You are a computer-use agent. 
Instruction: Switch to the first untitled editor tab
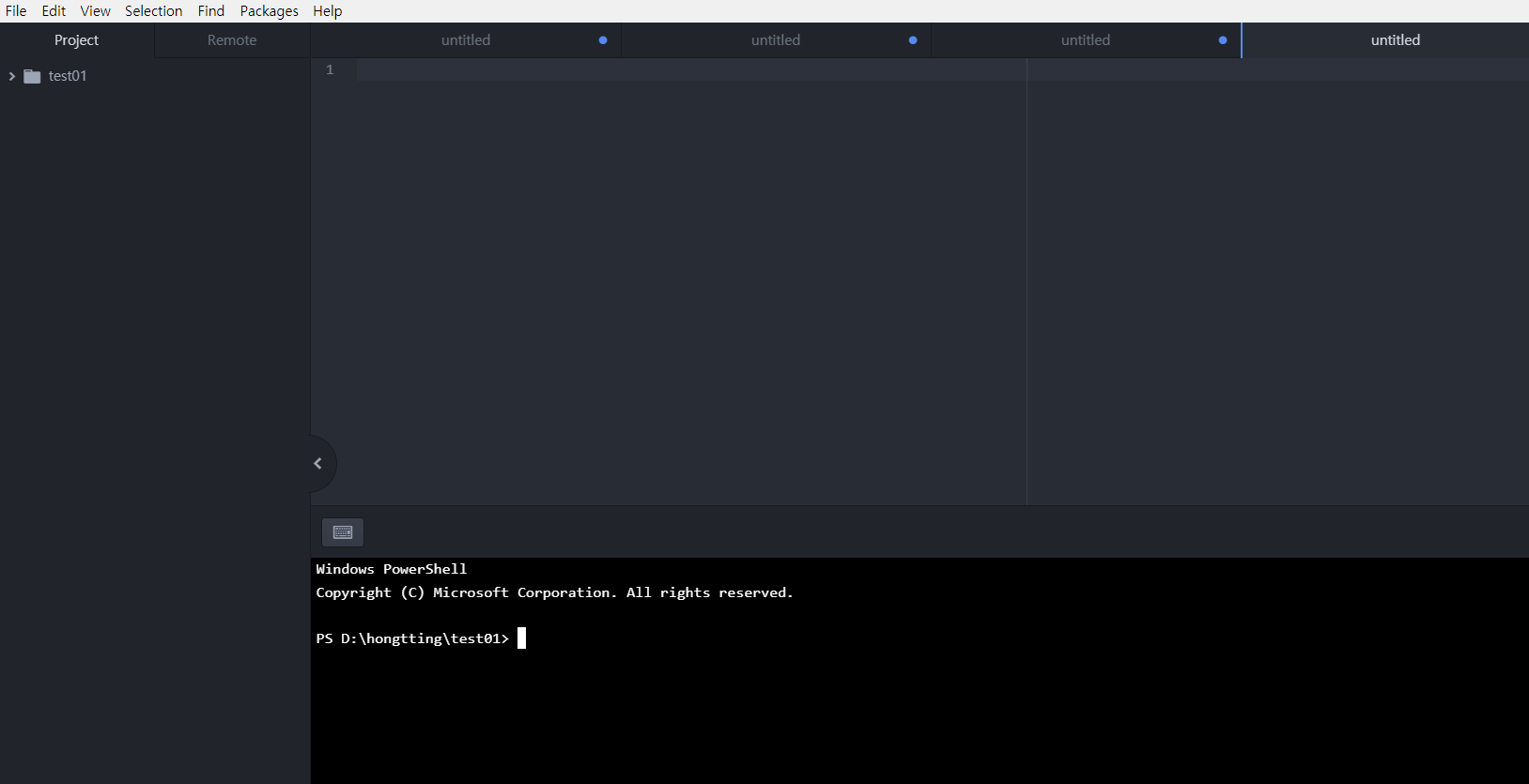(x=466, y=40)
